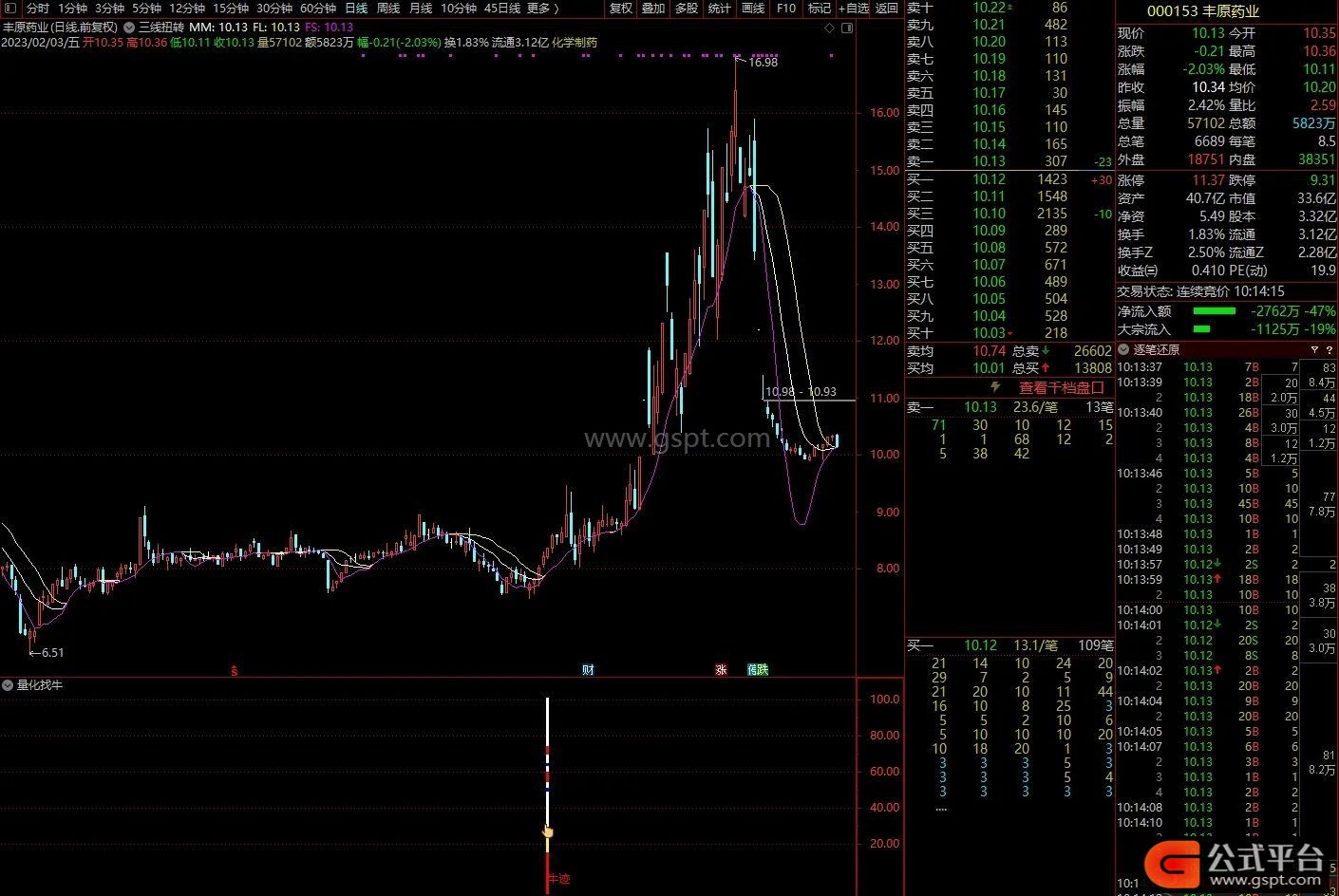Click the 卖一 price 10.13 in order book

click(989, 161)
